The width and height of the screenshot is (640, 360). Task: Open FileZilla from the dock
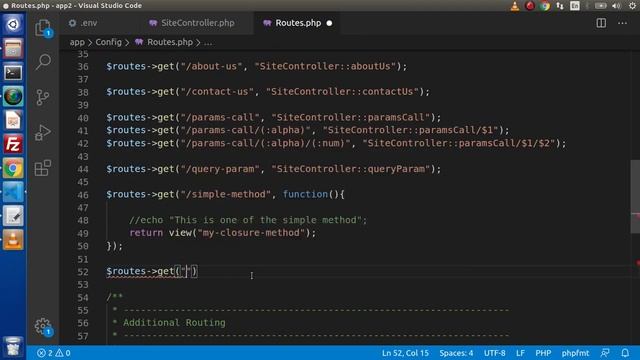pos(13,144)
